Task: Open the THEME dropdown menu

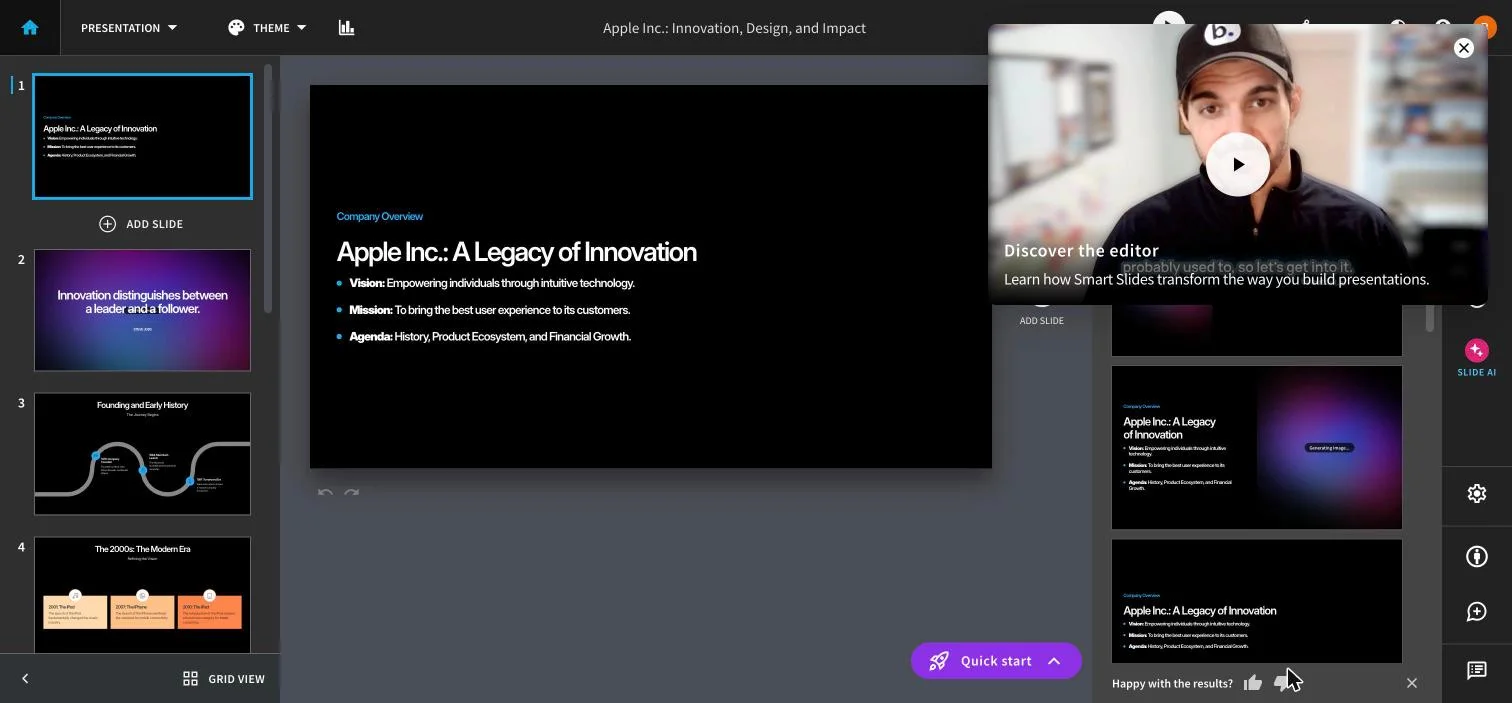Action: tap(267, 28)
